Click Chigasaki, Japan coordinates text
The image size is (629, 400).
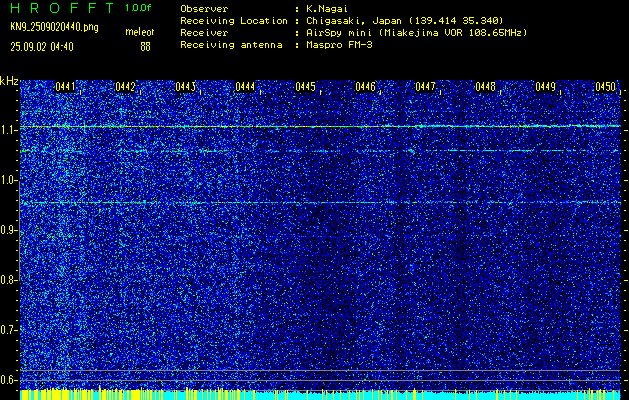(x=404, y=21)
